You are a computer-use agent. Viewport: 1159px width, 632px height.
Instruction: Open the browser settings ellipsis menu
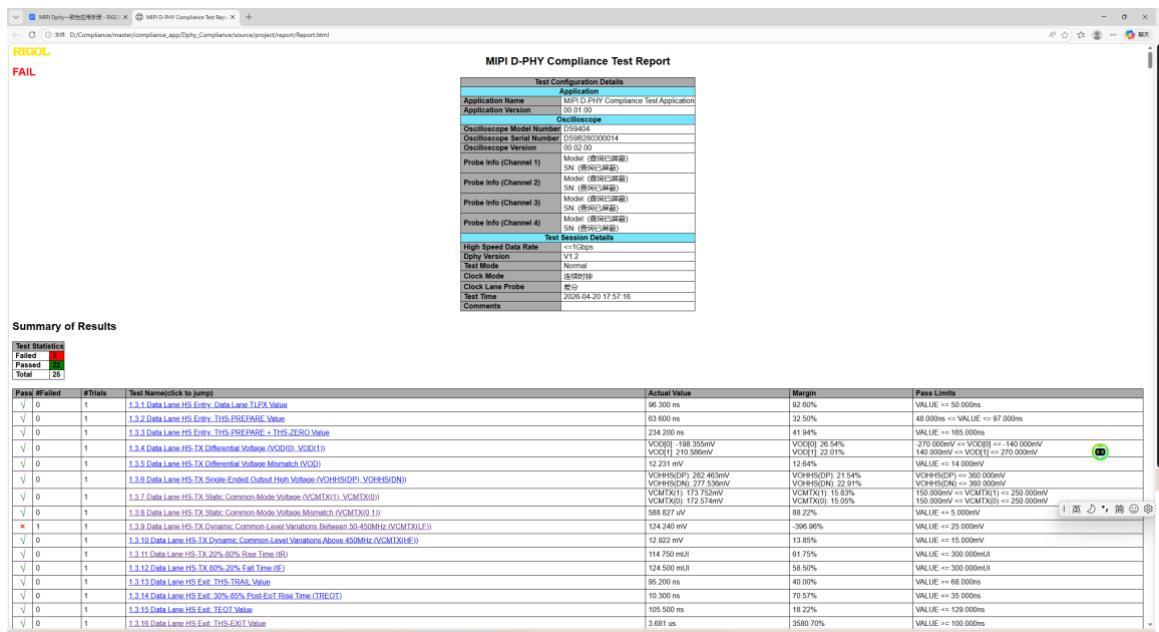point(1112,35)
